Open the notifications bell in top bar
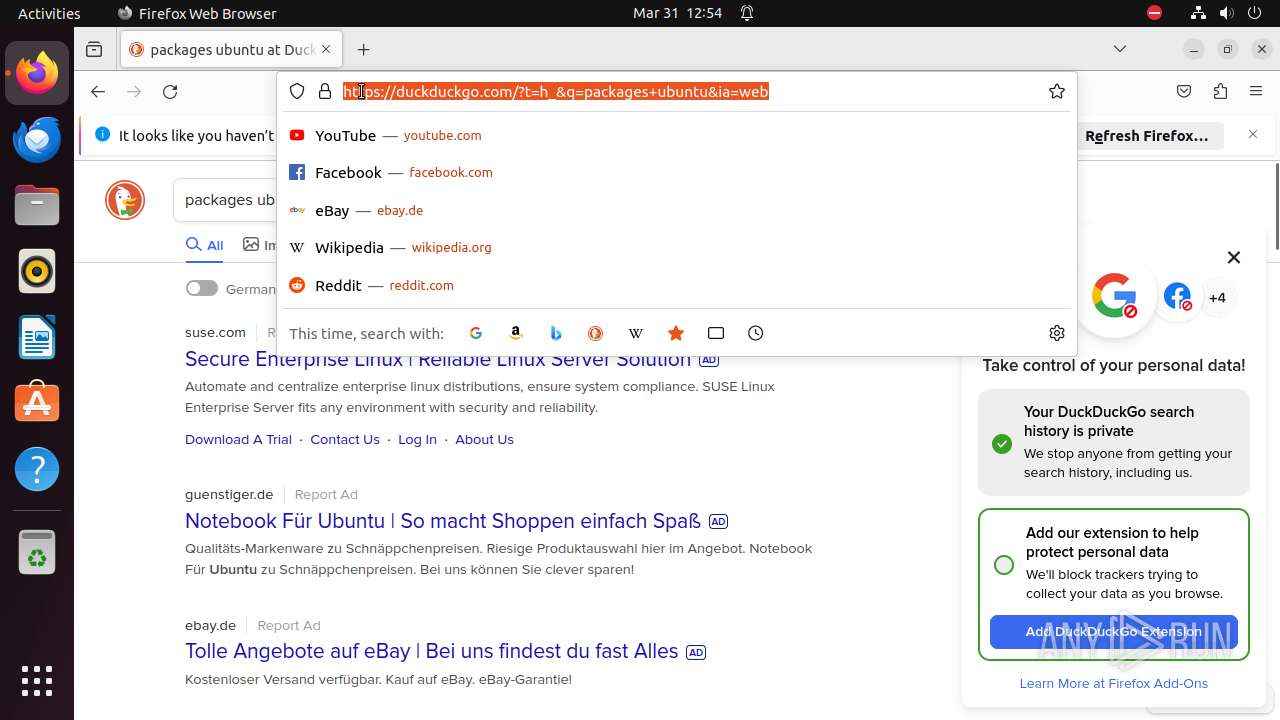This screenshot has height=720, width=1280. click(747, 13)
